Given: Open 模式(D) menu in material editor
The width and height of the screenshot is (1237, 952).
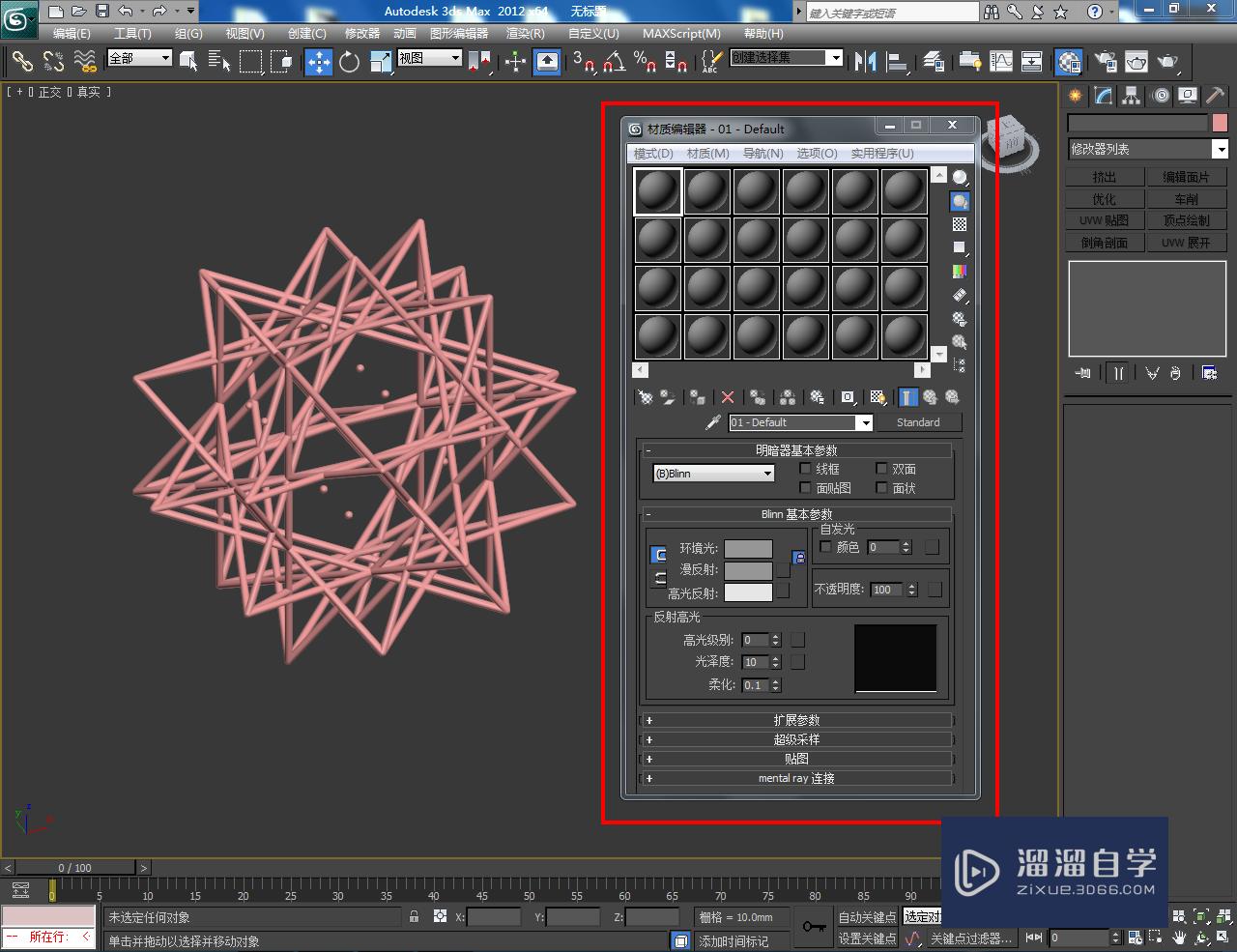Looking at the screenshot, I should point(653,154).
